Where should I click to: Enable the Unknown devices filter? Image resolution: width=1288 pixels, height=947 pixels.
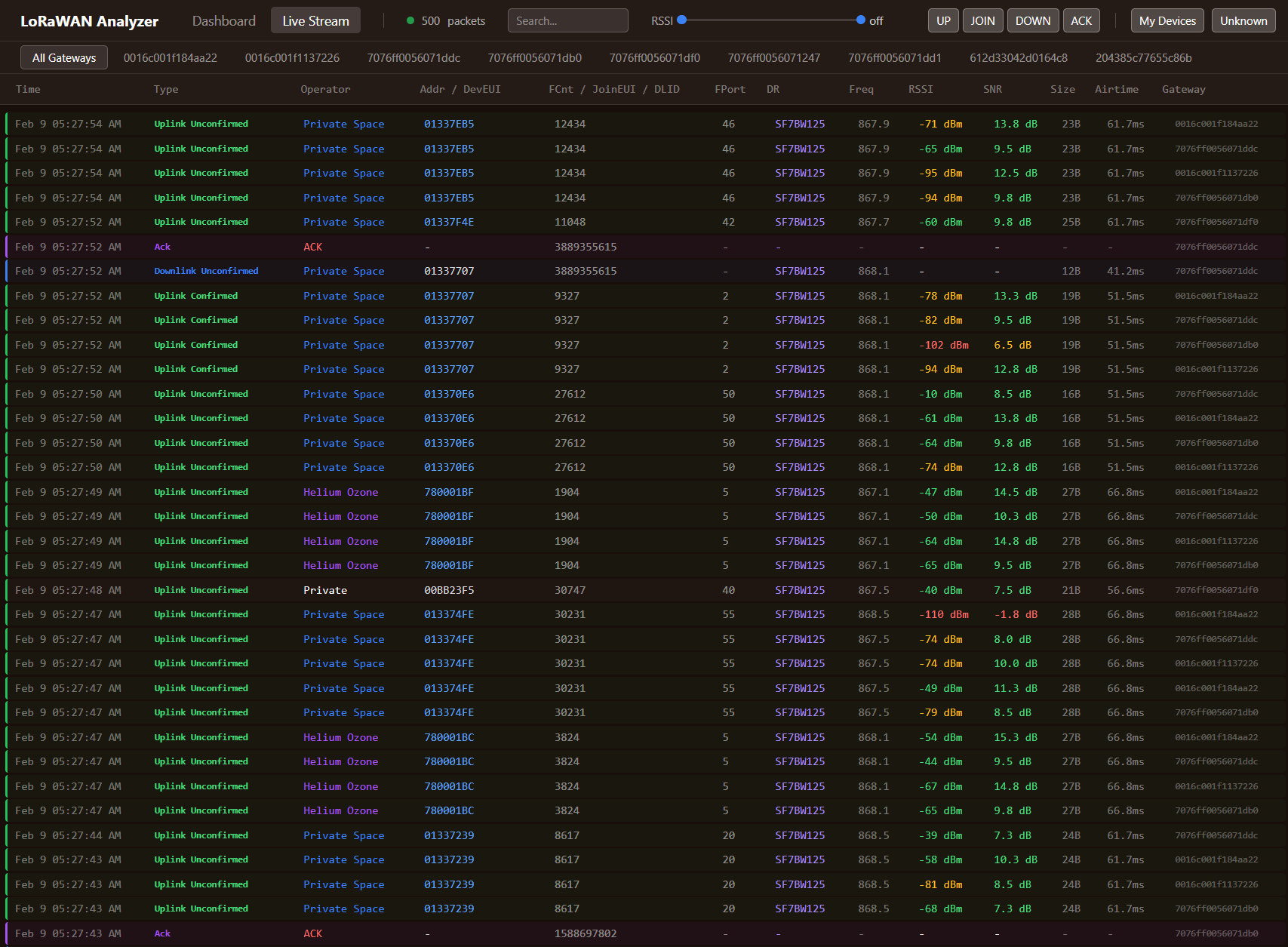[x=1243, y=21]
